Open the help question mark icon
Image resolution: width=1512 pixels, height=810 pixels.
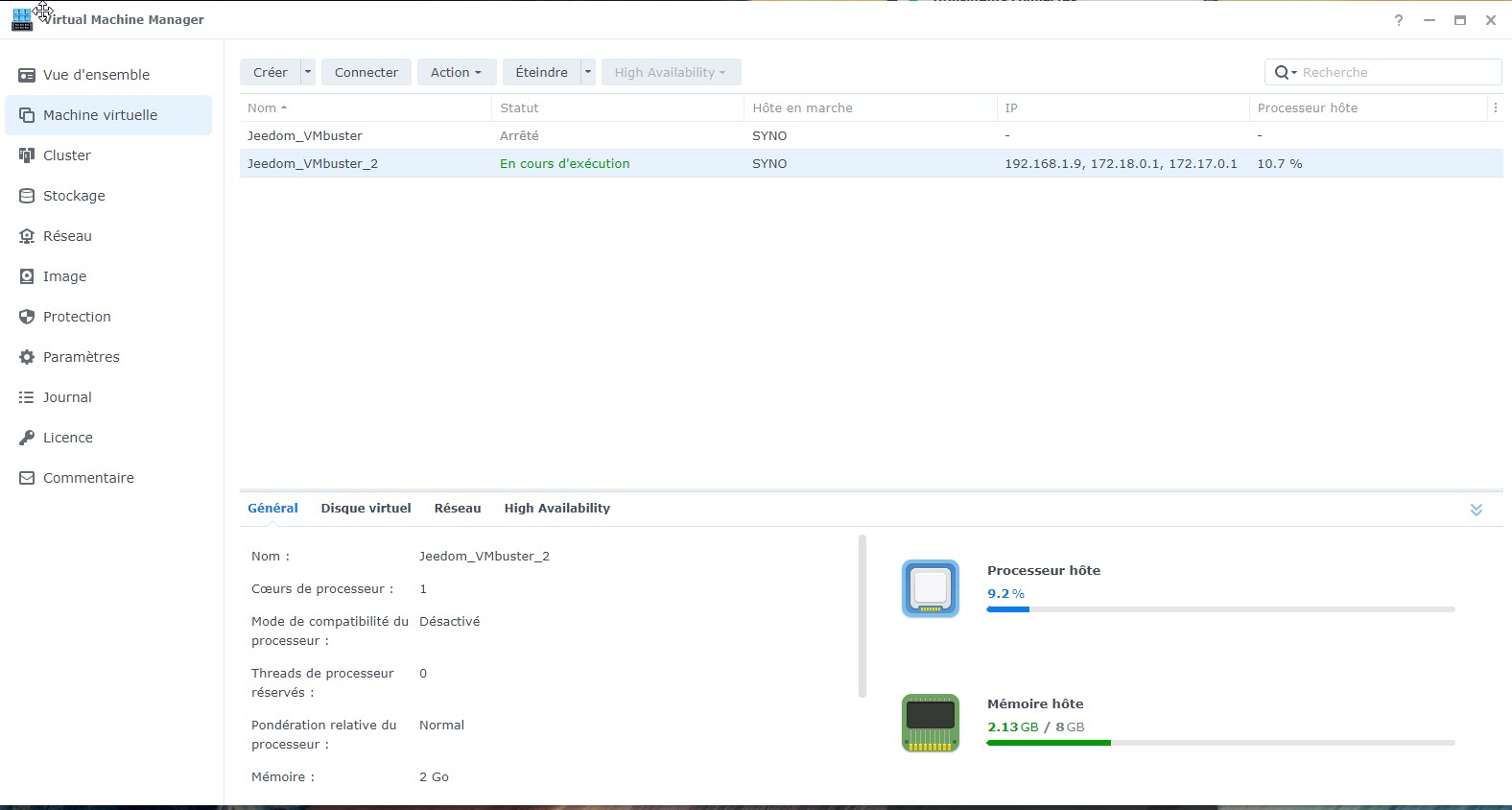1399,20
